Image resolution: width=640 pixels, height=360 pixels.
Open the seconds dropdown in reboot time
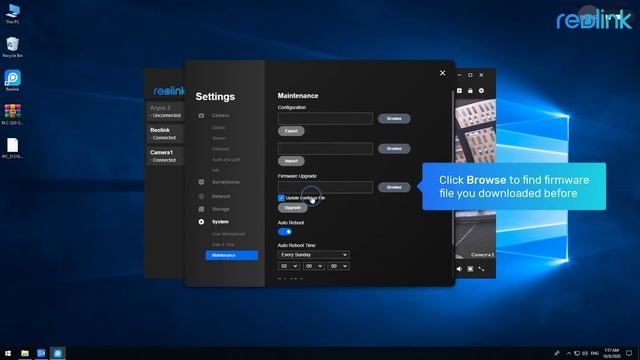[338, 266]
